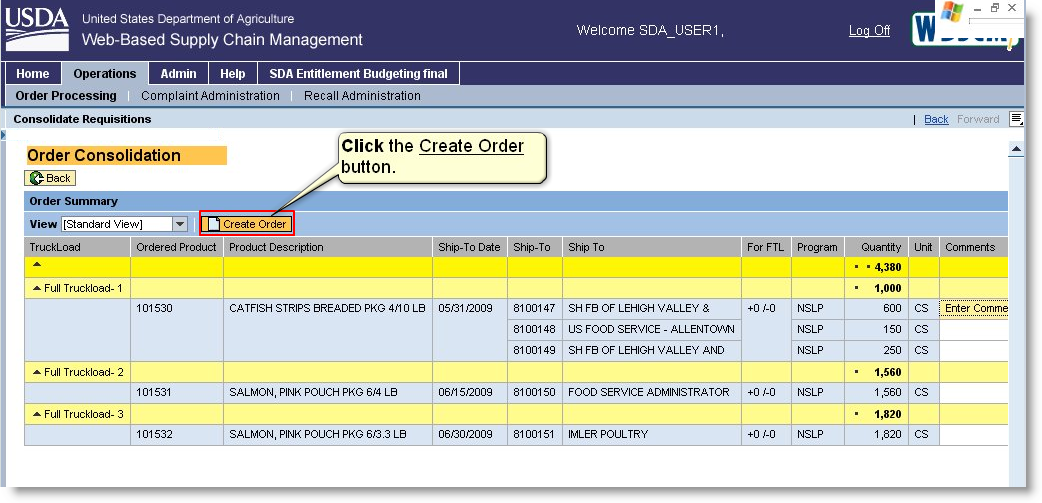The image size is (1042, 503).
Task: Click the restore window icon at top right
Action: click(x=995, y=8)
